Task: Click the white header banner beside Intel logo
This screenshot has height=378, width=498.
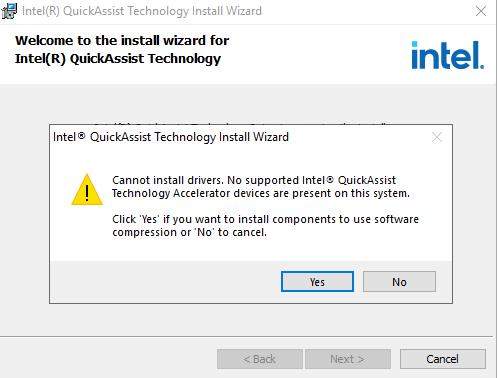Action: click(x=317, y=54)
